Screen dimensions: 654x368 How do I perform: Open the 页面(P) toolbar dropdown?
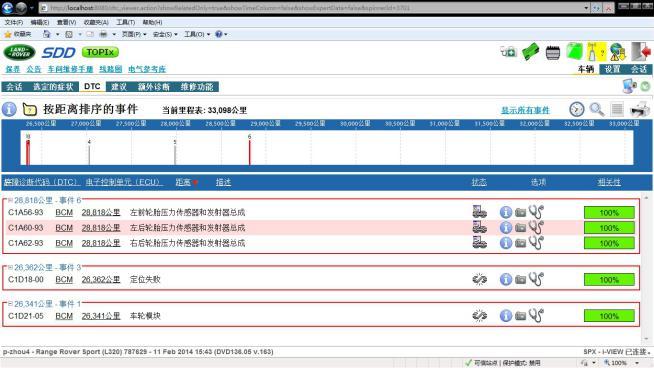point(134,34)
